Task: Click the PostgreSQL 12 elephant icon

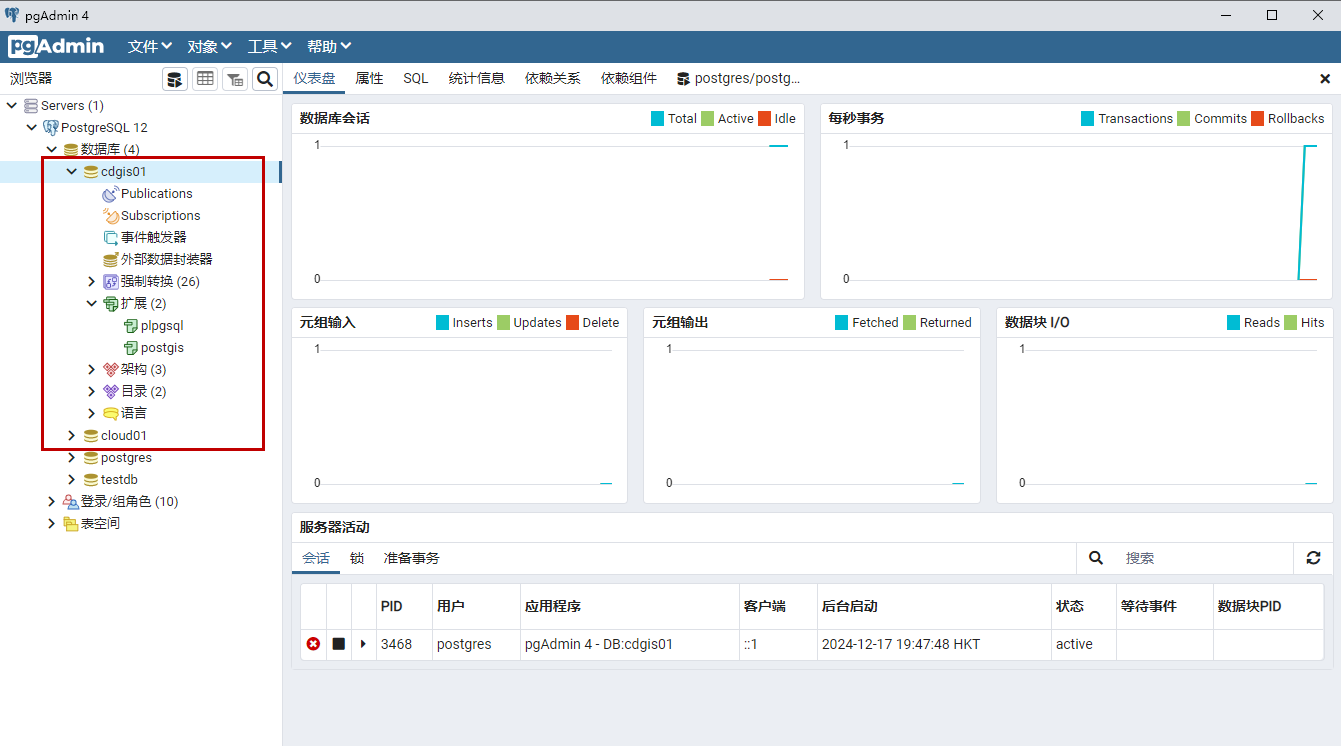Action: pos(51,127)
